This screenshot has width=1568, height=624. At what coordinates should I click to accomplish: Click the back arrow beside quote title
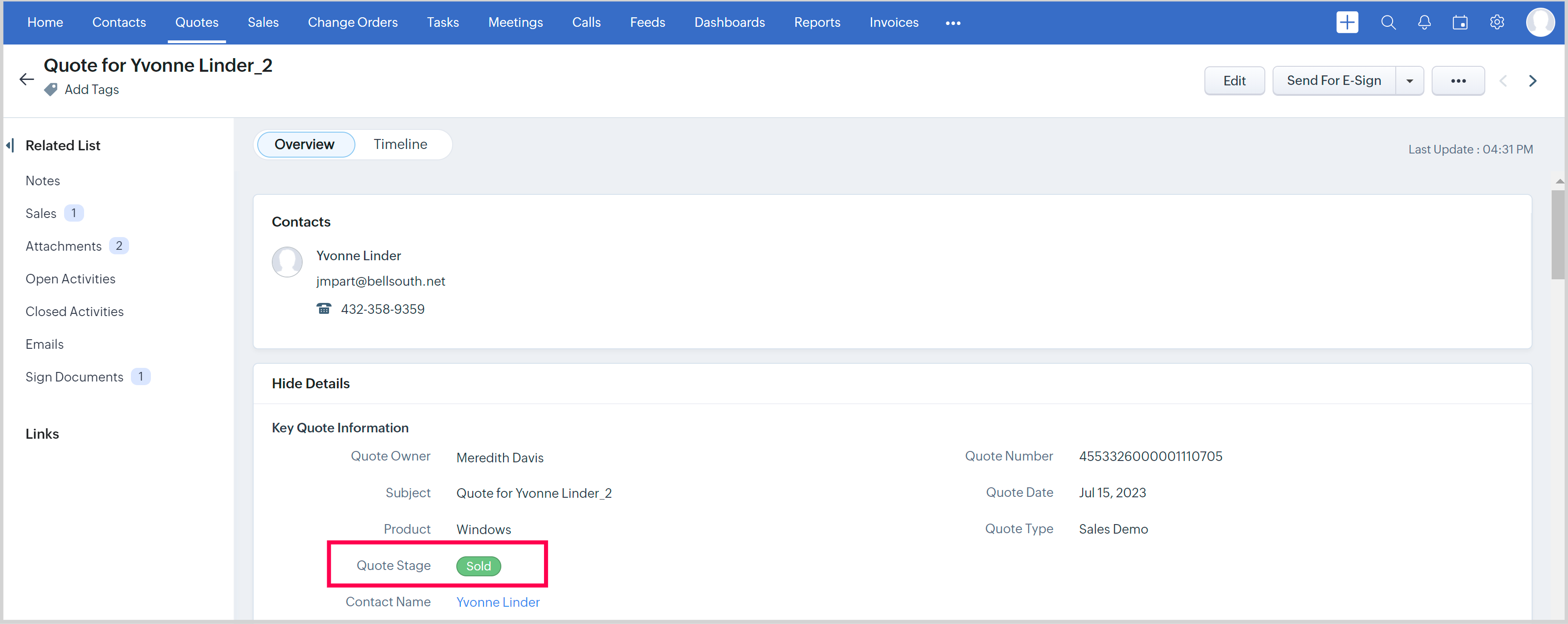pyautogui.click(x=26, y=79)
